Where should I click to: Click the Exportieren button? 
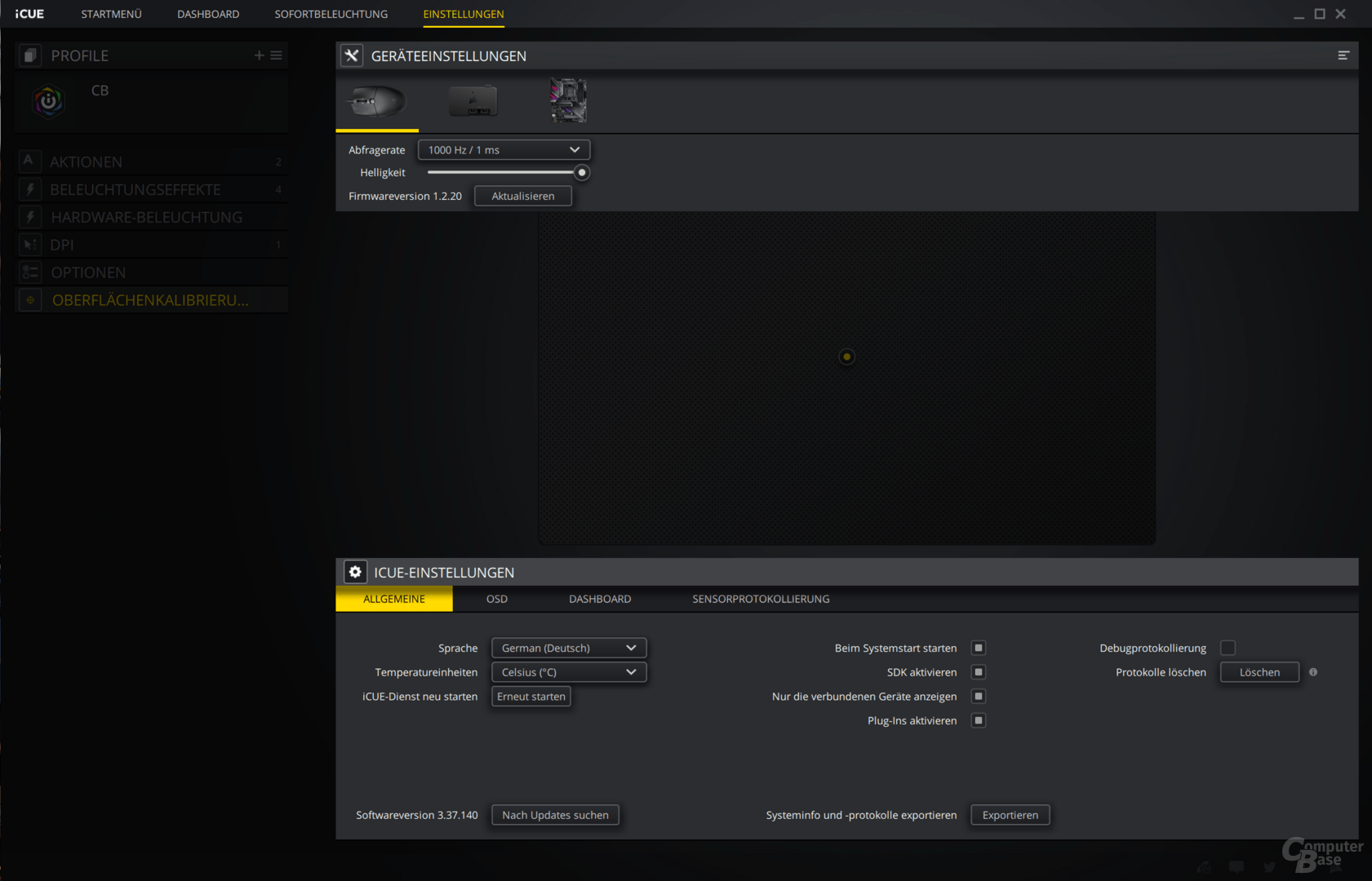coord(1010,815)
